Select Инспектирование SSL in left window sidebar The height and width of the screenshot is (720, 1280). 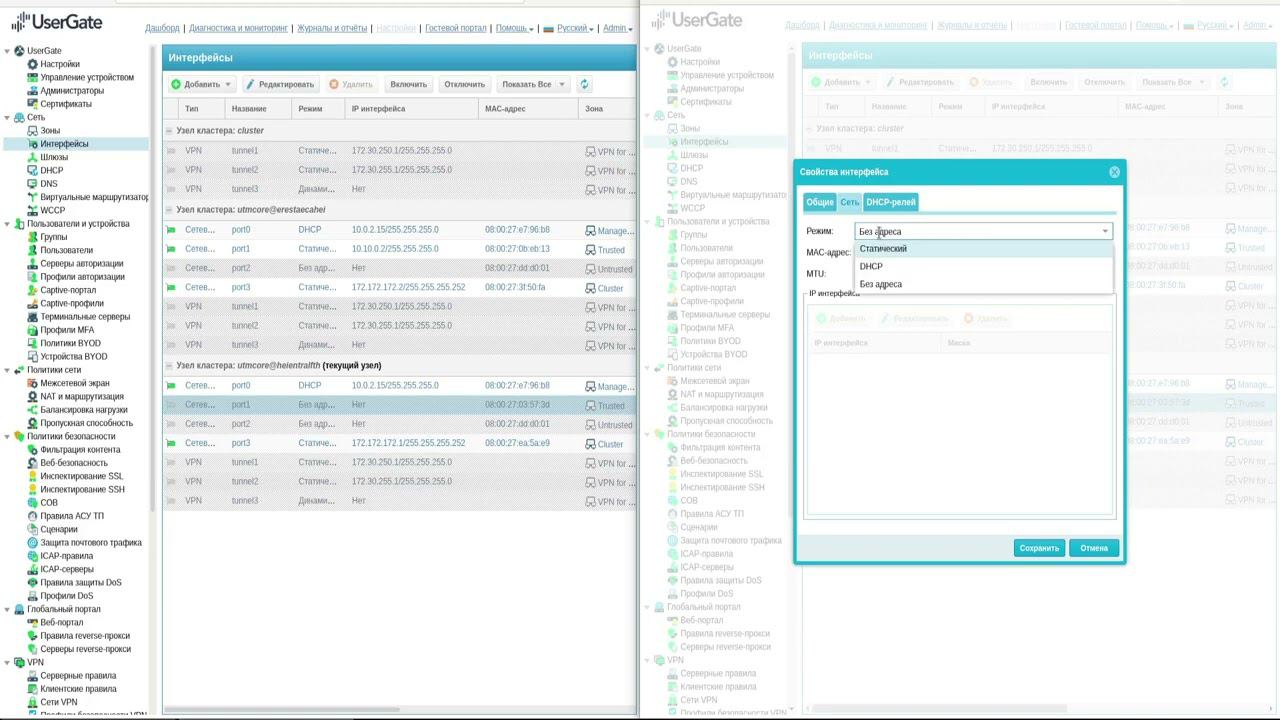pos(82,476)
